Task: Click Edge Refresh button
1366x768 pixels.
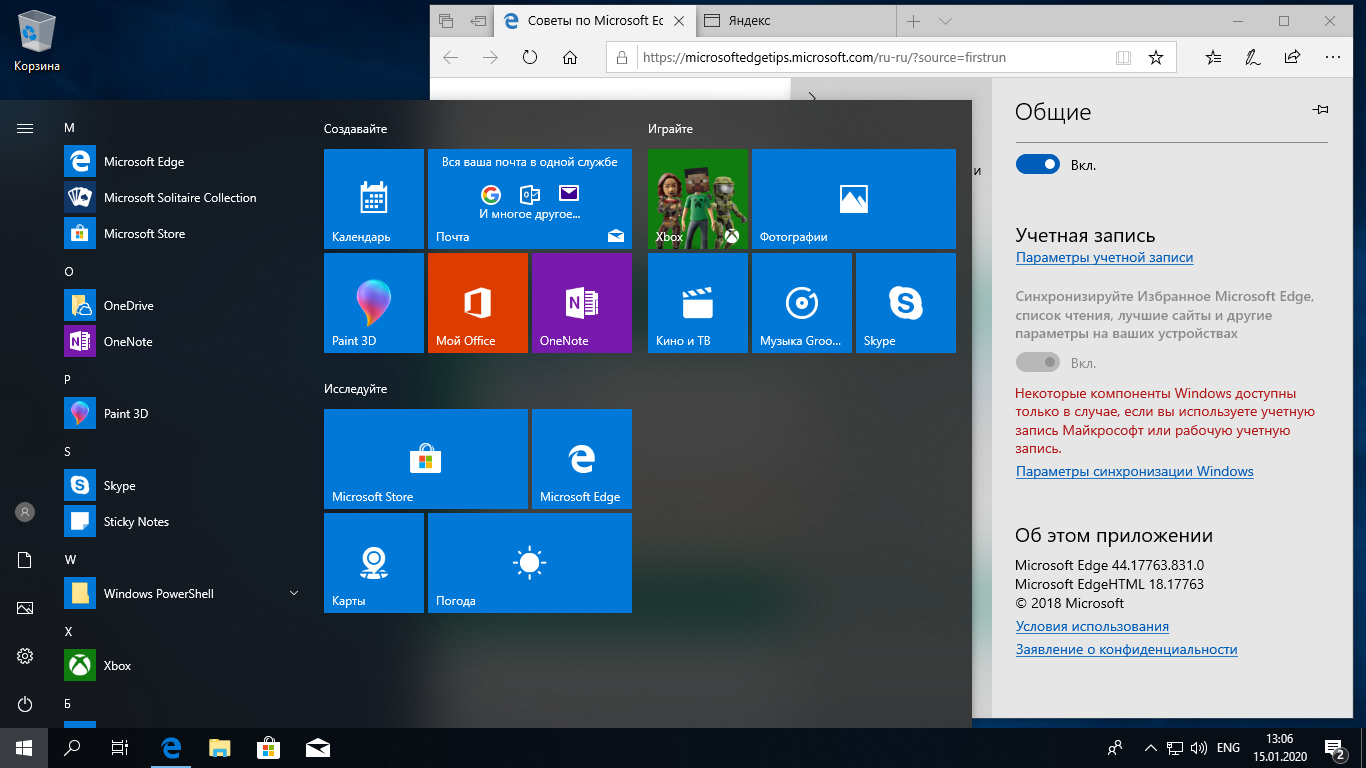Action: tap(530, 57)
